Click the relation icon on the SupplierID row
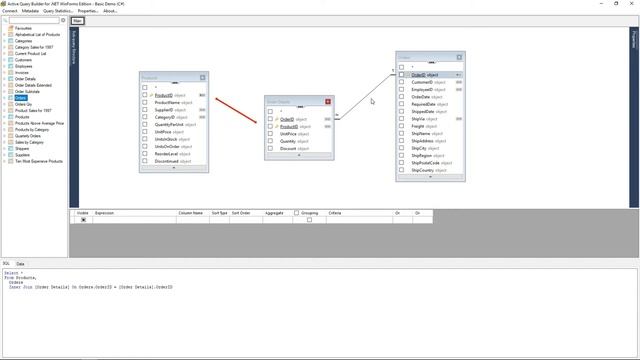This screenshot has width=640, height=360. point(202,110)
